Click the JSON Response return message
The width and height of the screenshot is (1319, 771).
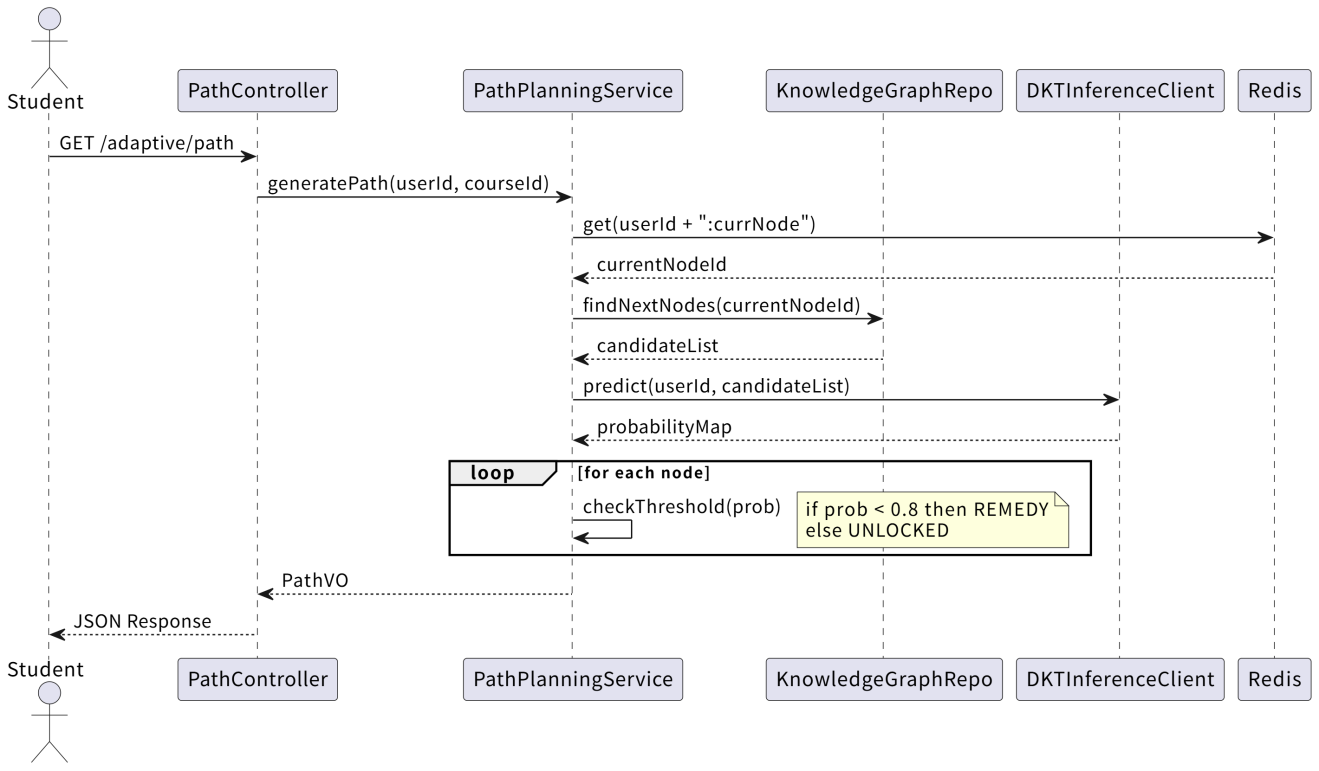142,621
